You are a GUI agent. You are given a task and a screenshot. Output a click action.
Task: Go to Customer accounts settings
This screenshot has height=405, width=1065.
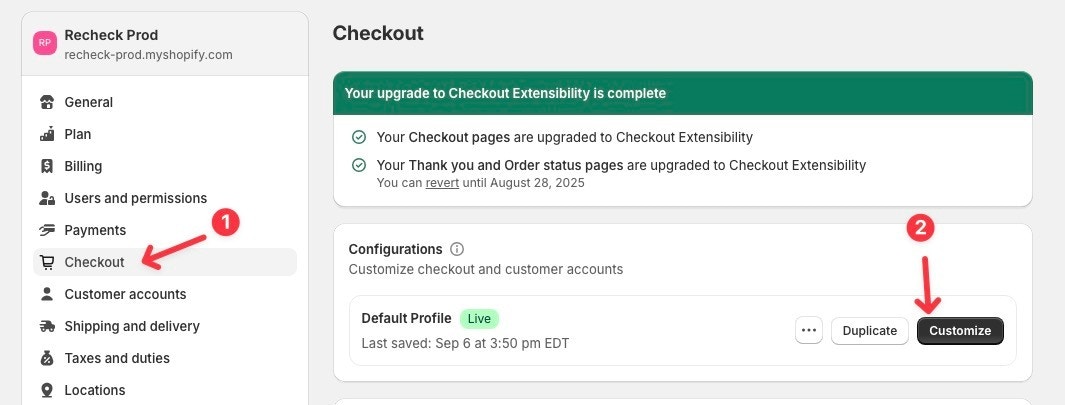125,294
